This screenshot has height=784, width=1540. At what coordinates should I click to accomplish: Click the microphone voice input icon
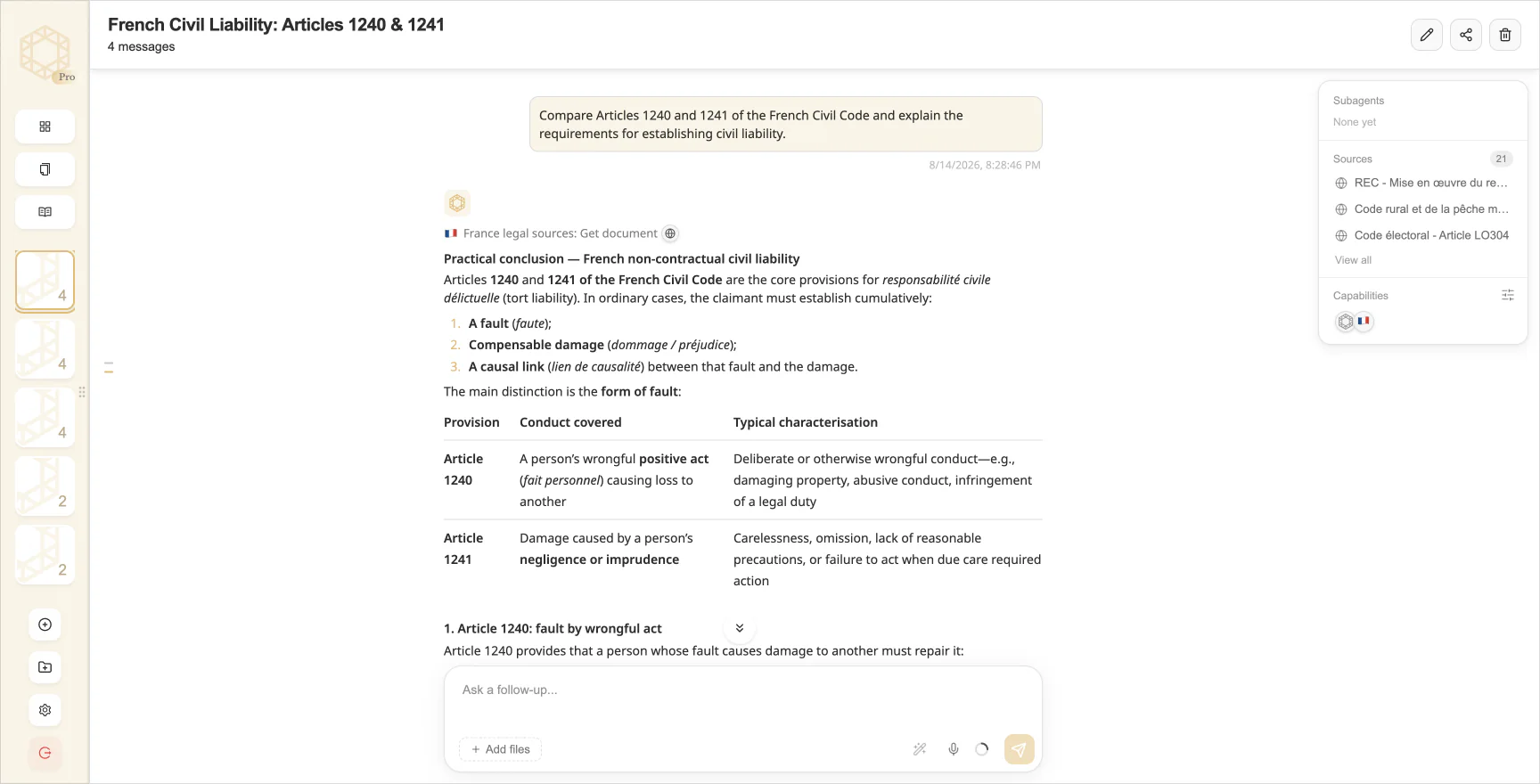click(954, 749)
